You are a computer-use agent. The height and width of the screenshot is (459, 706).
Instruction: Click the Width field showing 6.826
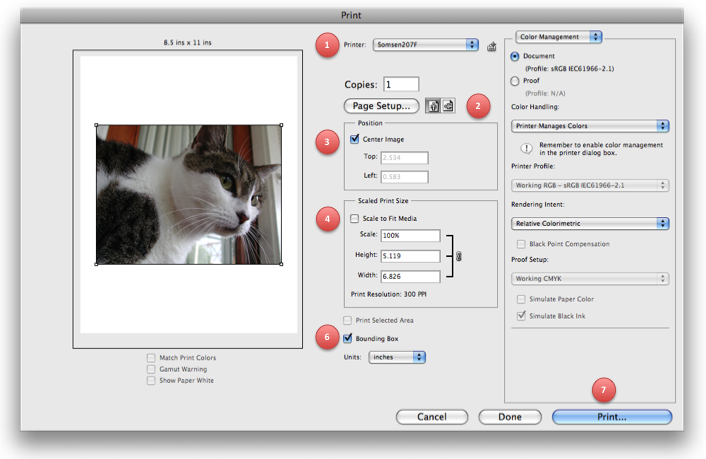coord(410,276)
